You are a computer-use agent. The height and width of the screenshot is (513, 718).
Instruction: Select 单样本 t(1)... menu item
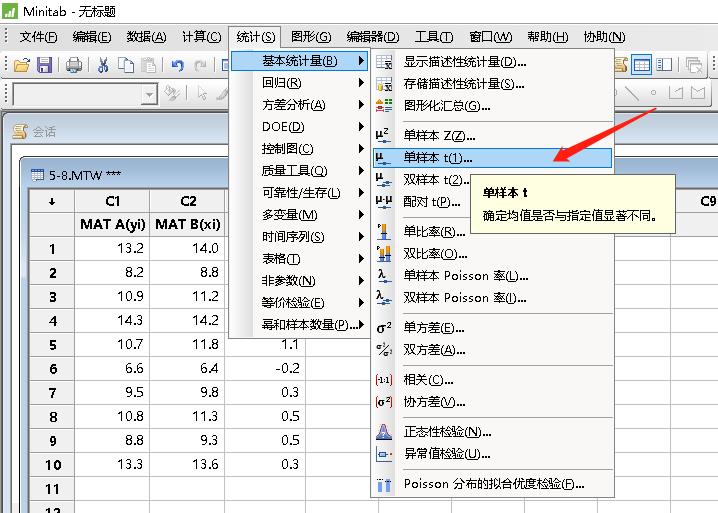tap(492, 158)
